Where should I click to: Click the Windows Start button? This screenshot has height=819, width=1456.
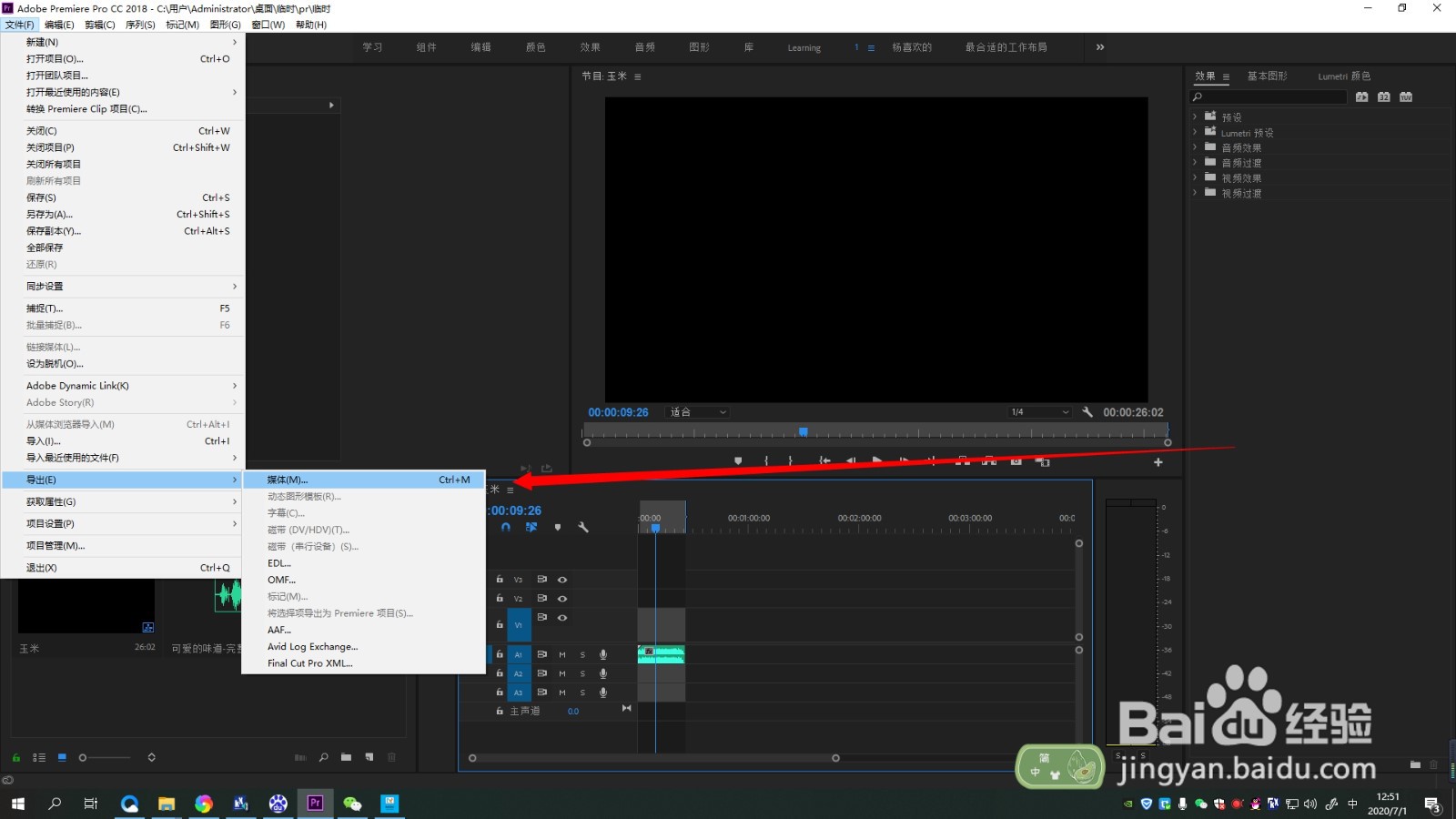tap(18, 803)
